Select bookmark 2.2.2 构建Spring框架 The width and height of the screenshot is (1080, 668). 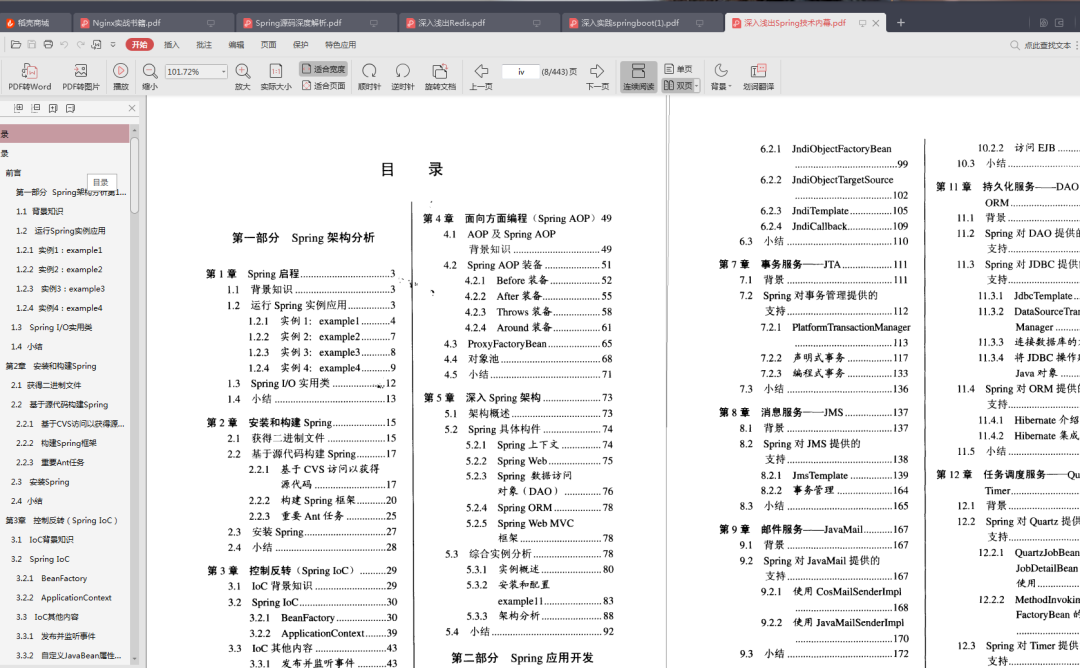56,443
